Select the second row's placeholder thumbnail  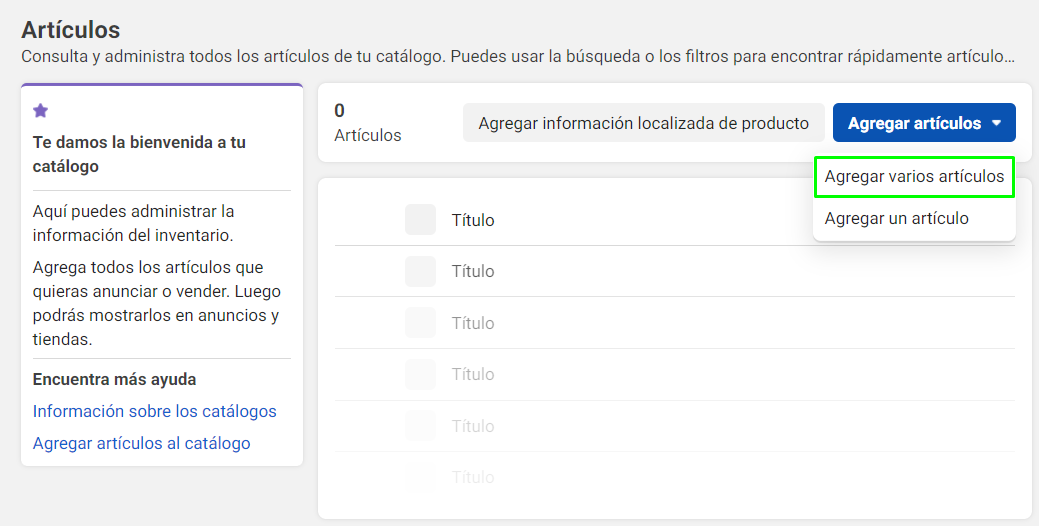click(x=420, y=271)
